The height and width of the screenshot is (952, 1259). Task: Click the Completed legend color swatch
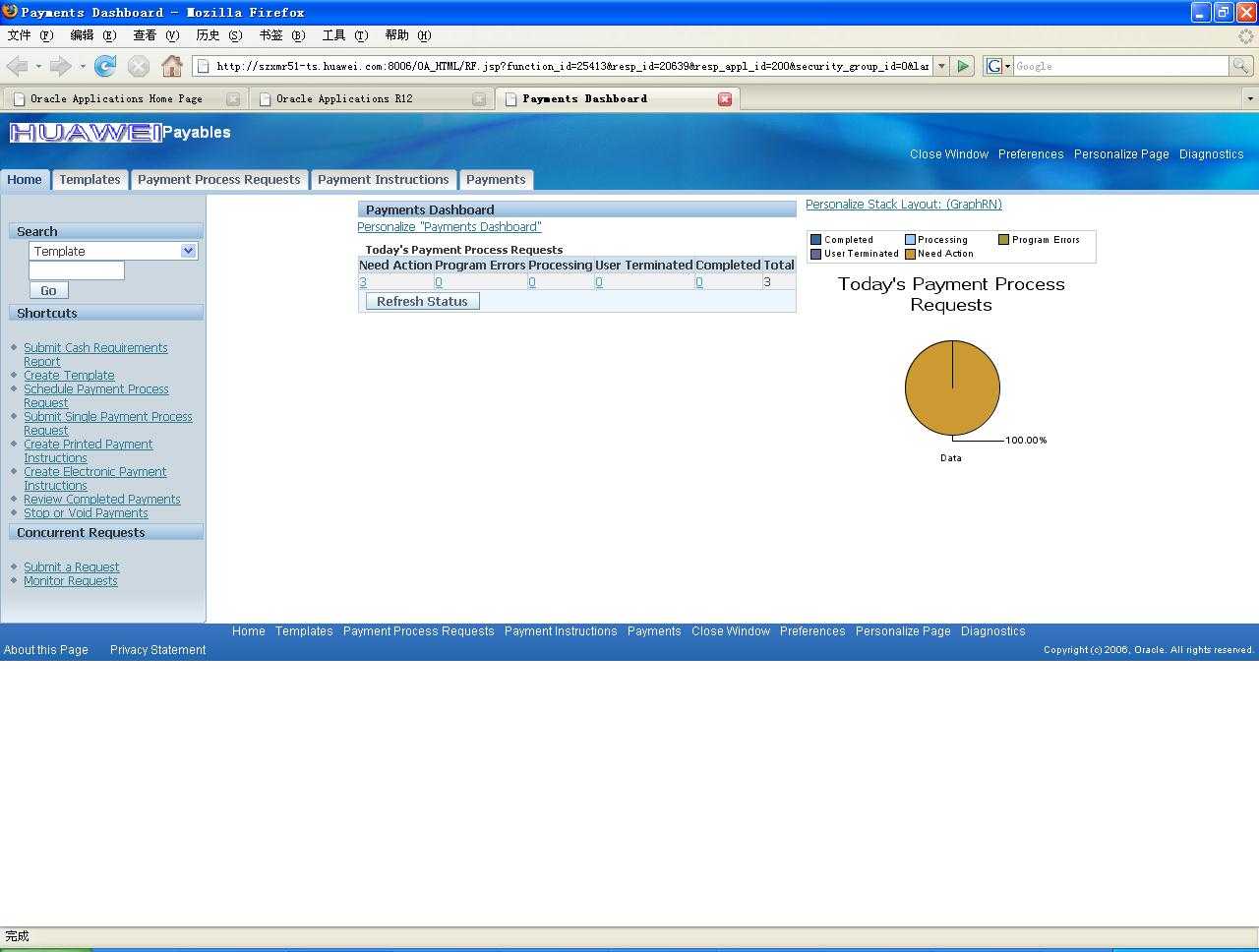pyautogui.click(x=815, y=240)
